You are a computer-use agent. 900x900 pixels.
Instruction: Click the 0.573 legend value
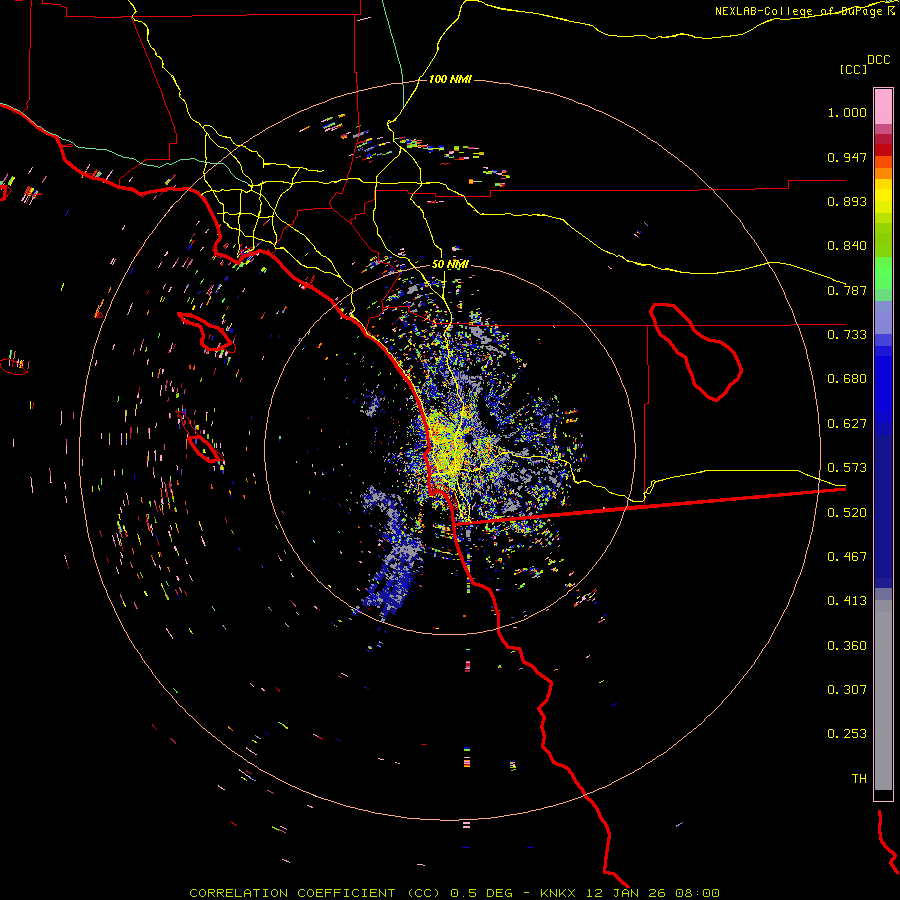pyautogui.click(x=847, y=468)
